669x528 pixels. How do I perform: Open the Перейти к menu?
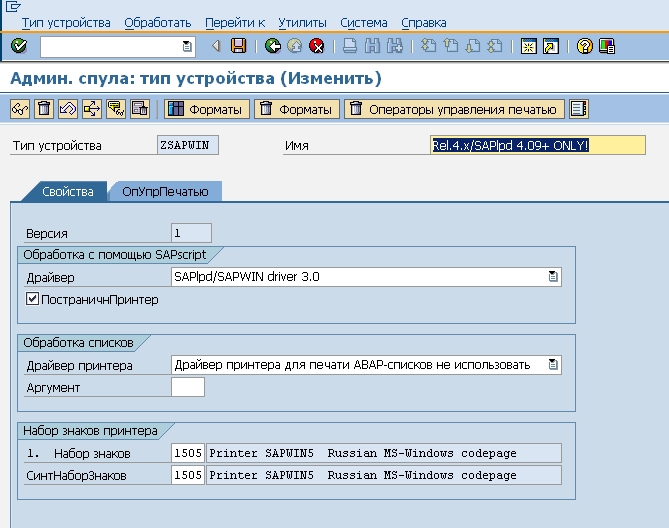(x=235, y=23)
